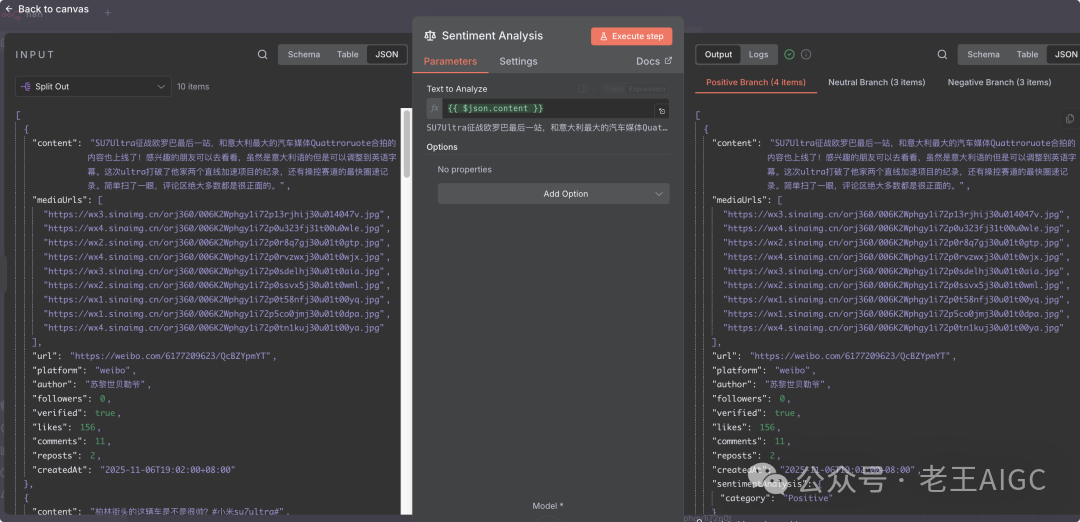Click the Back to canvas arrow
The width and height of the screenshot is (1080, 522).
click(9, 9)
